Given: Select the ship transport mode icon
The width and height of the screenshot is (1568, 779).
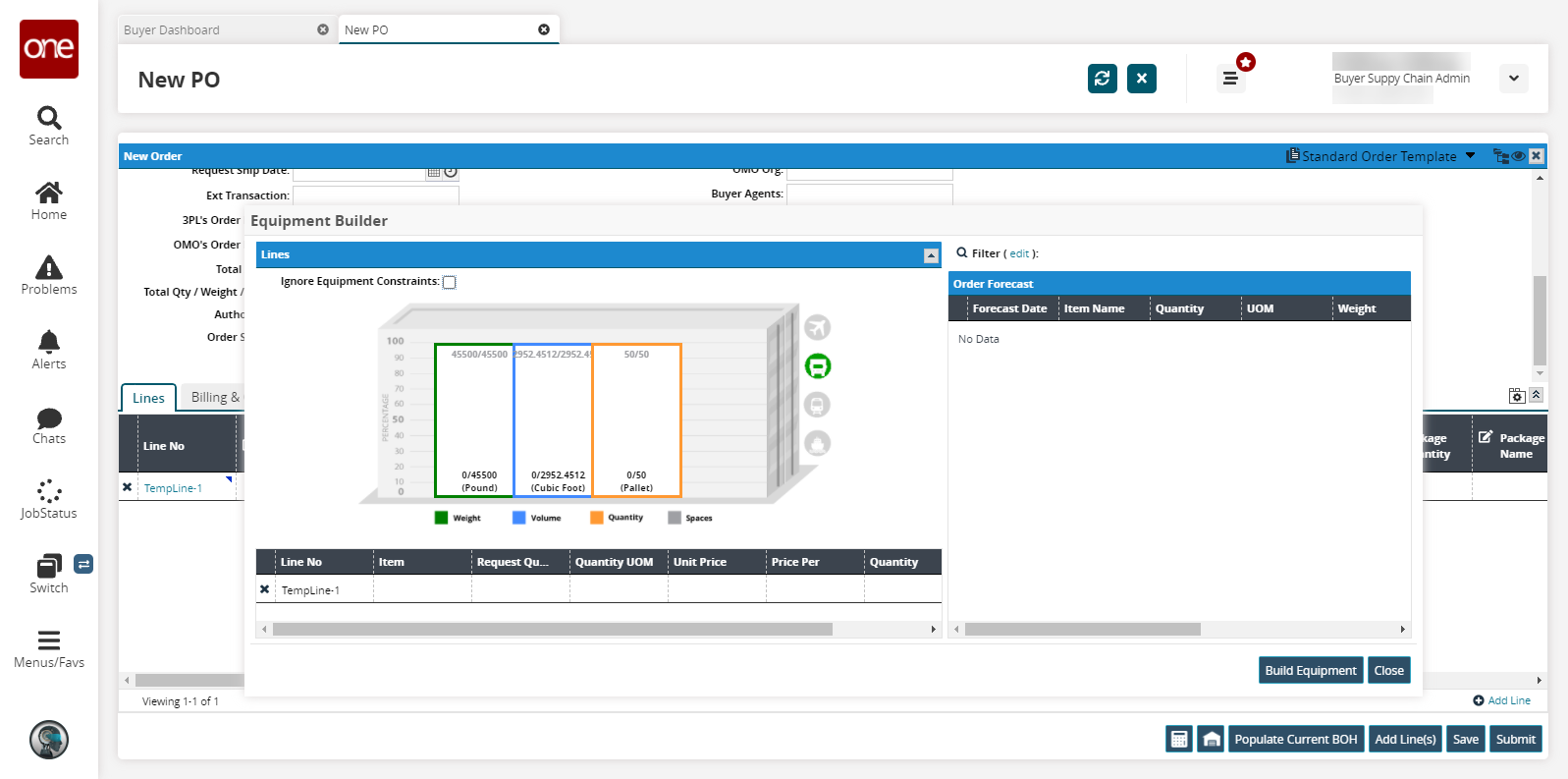Looking at the screenshot, I should (x=817, y=443).
